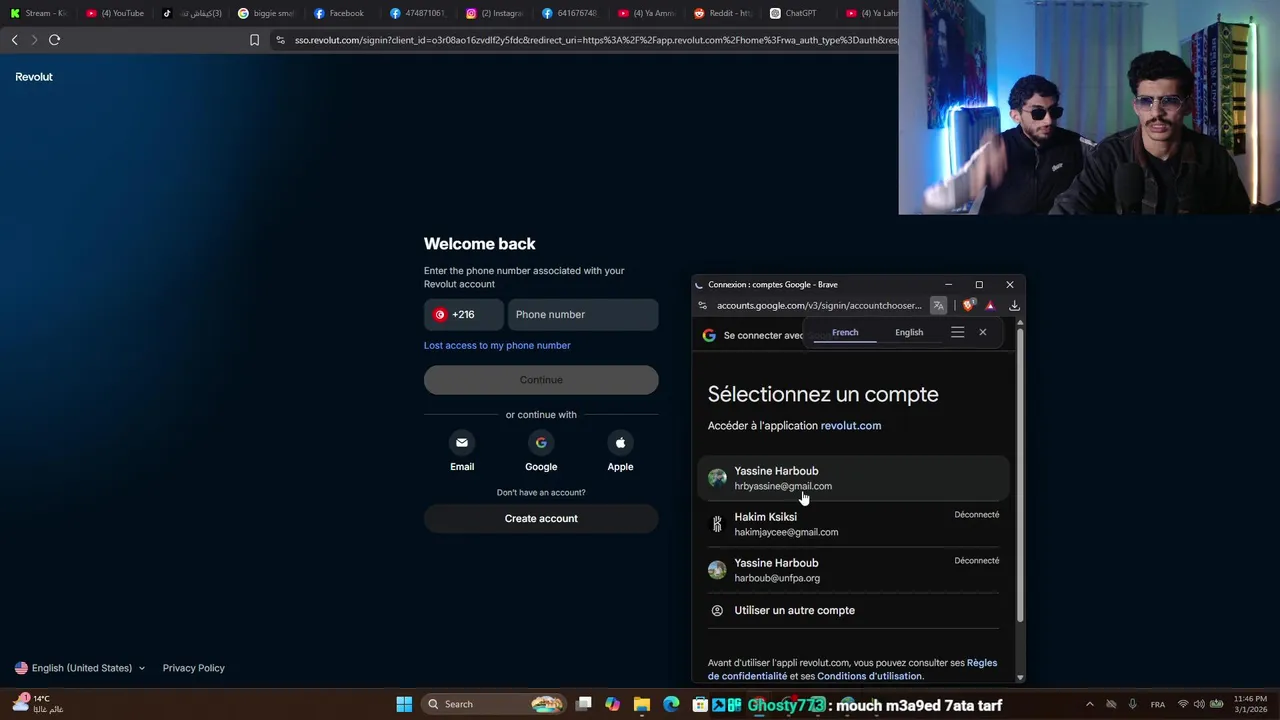Image resolution: width=1280 pixels, height=720 pixels.
Task: Open File Explorer from the taskbar
Action: pos(642,704)
